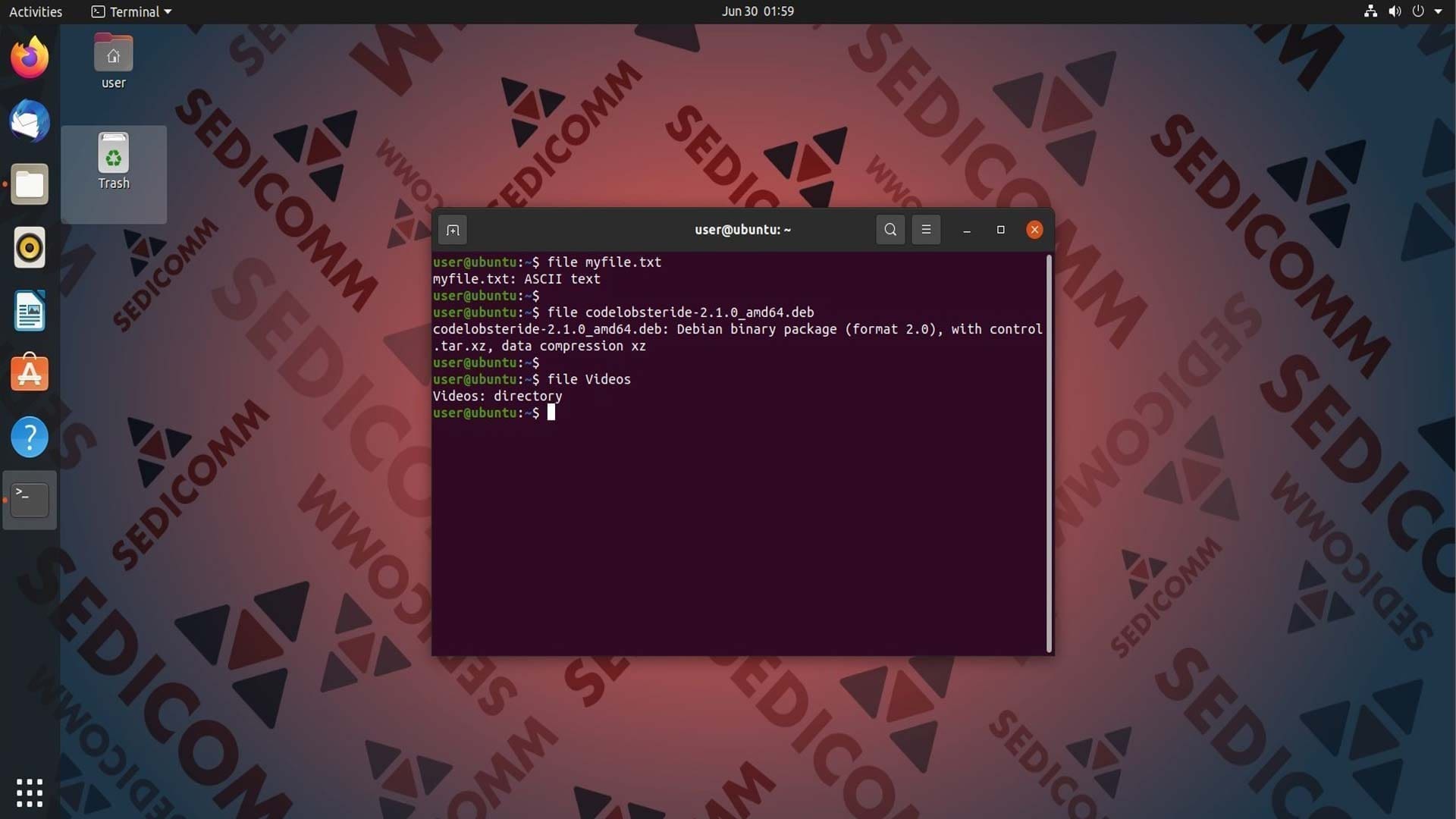Open the terminal hamburger menu
This screenshot has width=1456, height=819.
point(926,230)
